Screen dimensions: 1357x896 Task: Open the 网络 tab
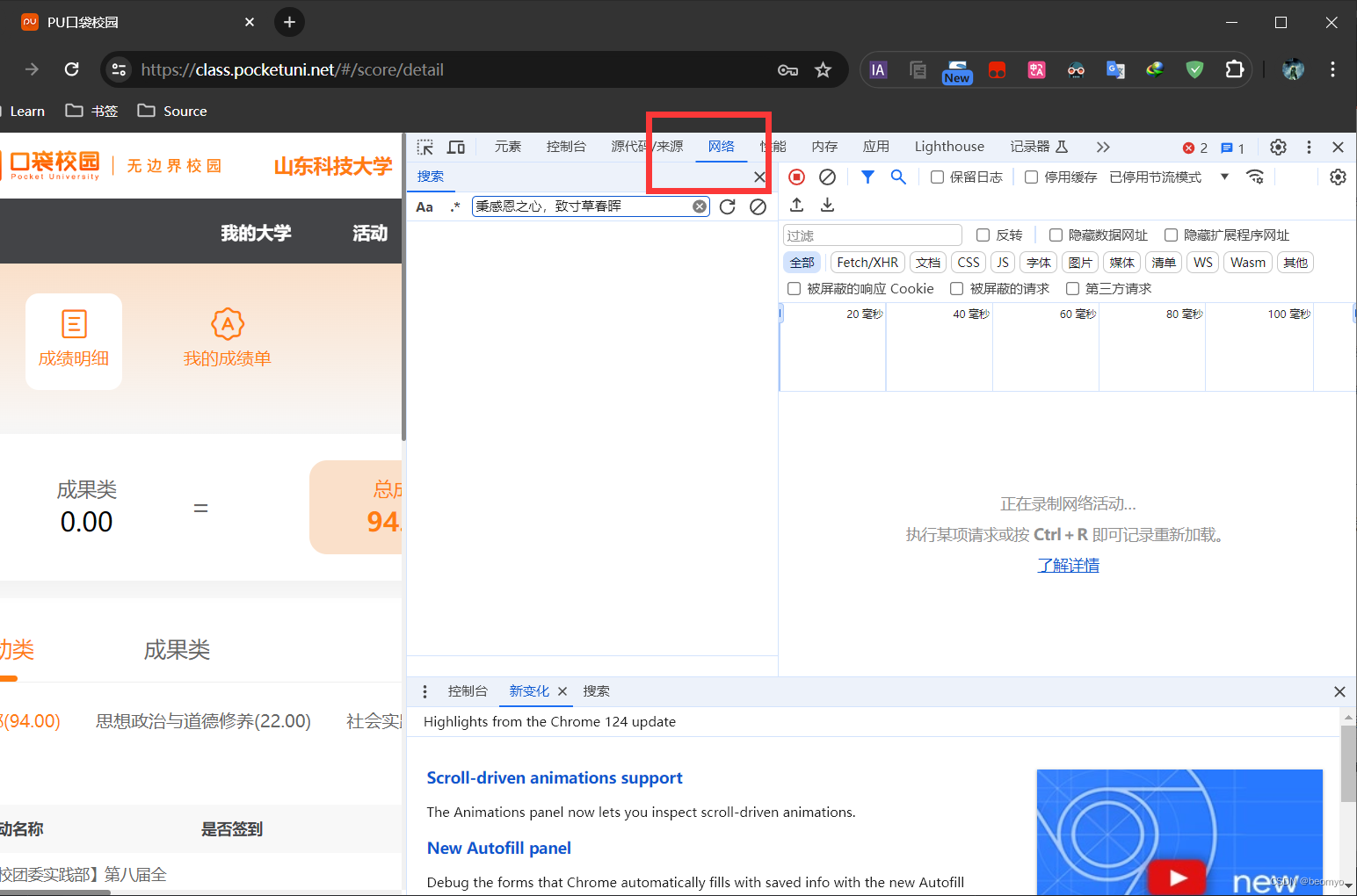pos(722,147)
